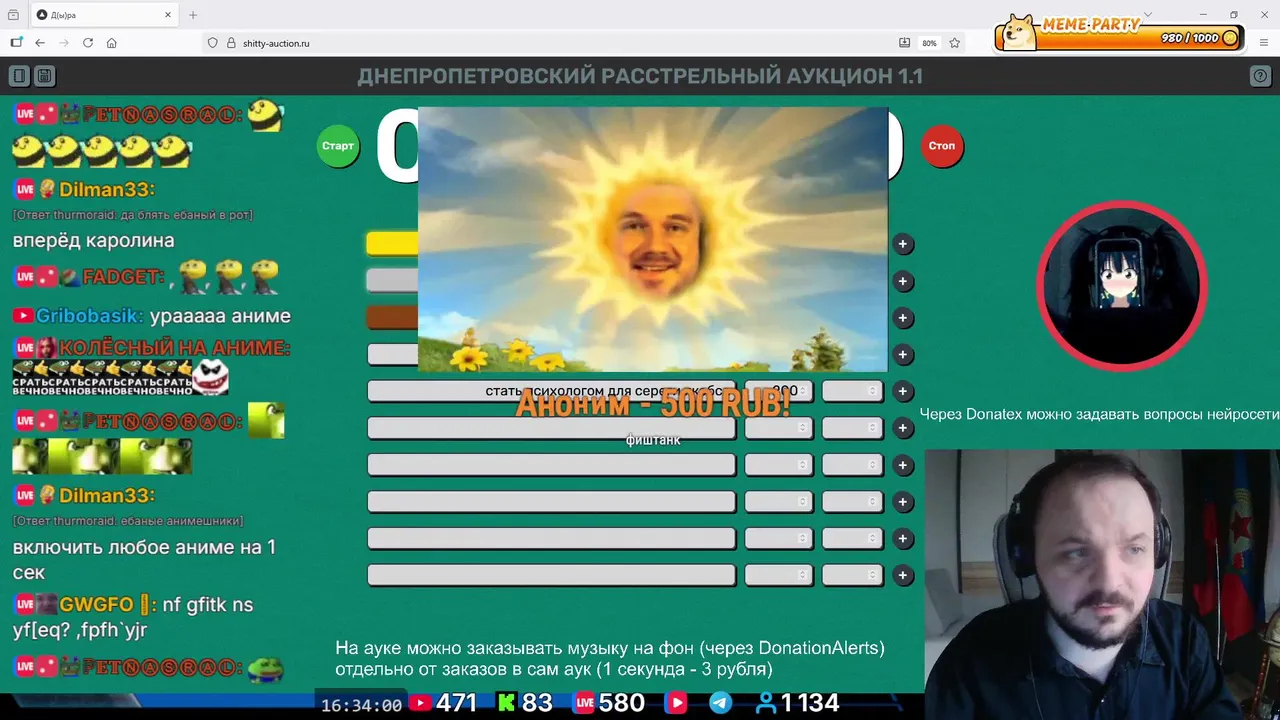Edit the 'стать психологом' lot name field
The image size is (1280, 720).
pyautogui.click(x=551, y=391)
